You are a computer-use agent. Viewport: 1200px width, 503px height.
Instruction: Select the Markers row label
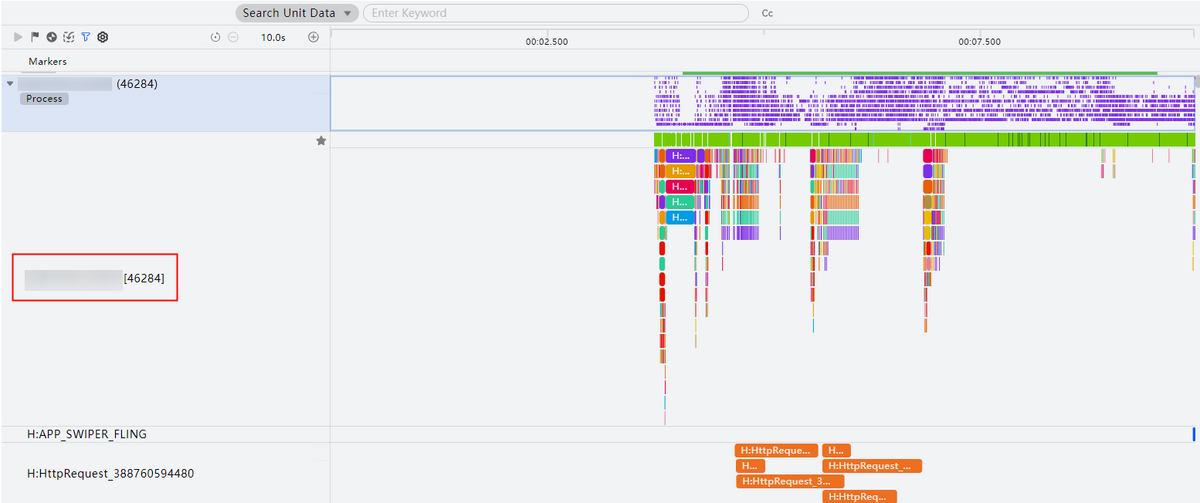47,61
